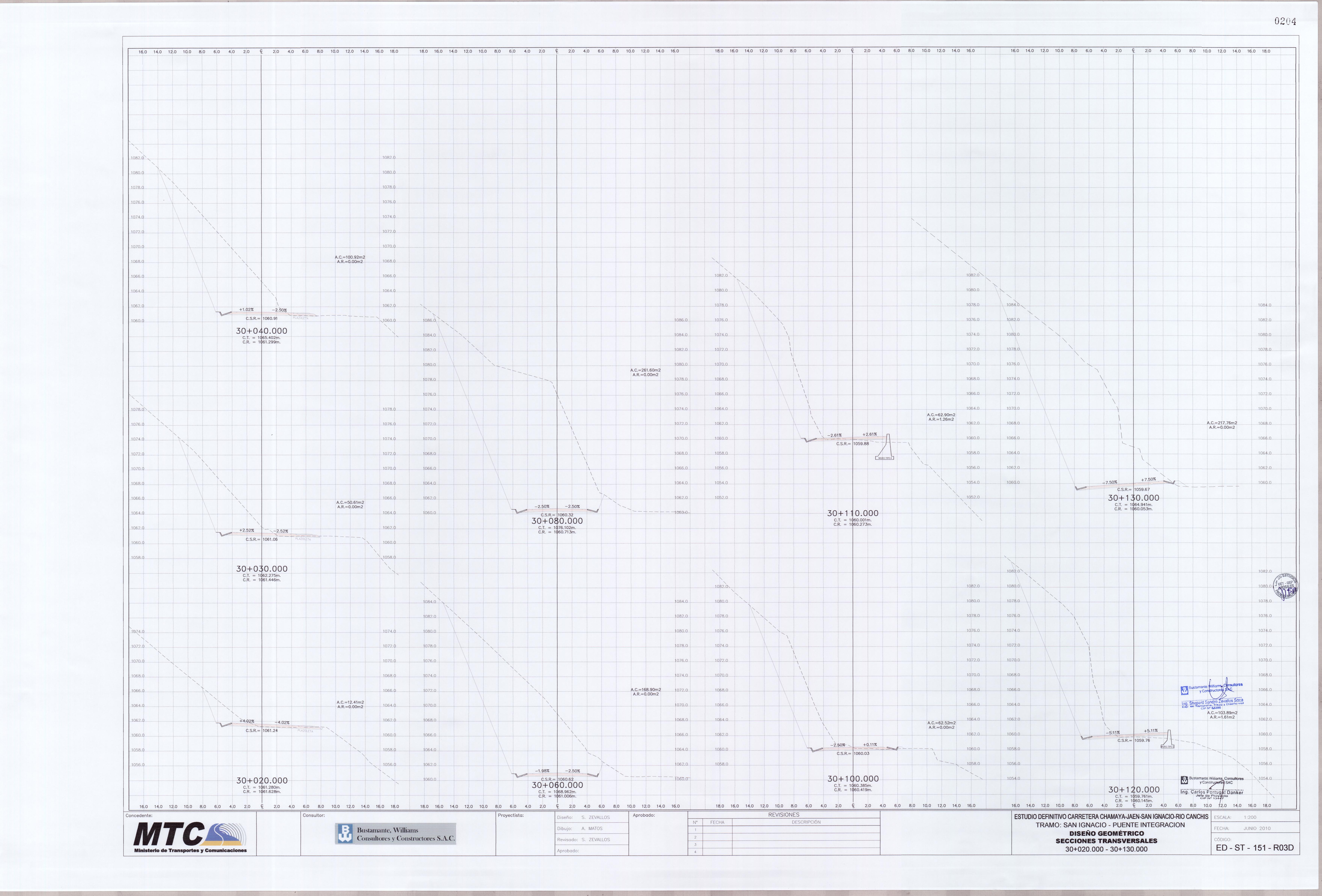Select the C.S.R. value 1059.67
1322x896 pixels.
pyautogui.click(x=1142, y=489)
